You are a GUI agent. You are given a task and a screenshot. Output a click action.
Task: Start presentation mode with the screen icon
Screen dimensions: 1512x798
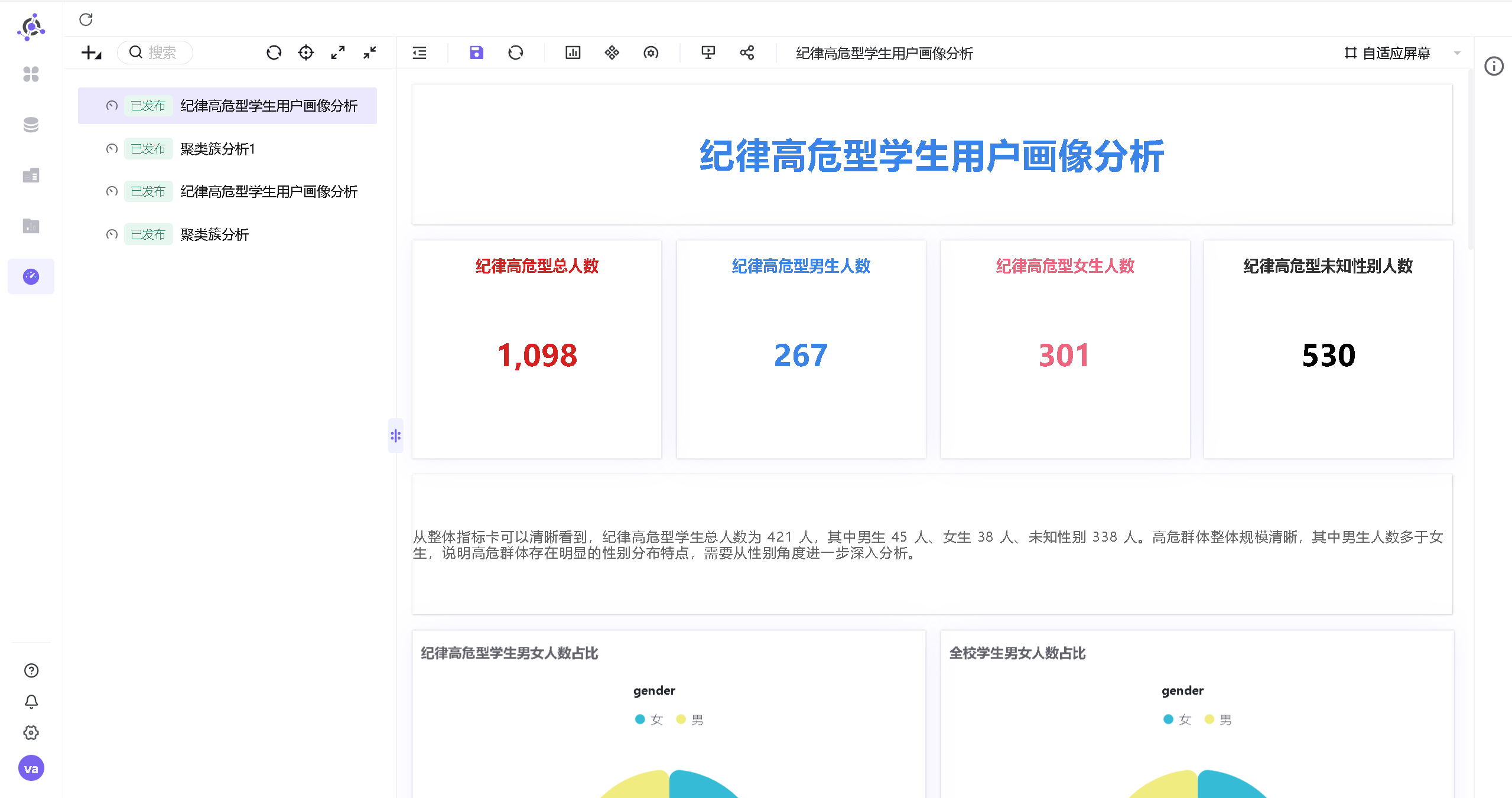coord(708,53)
